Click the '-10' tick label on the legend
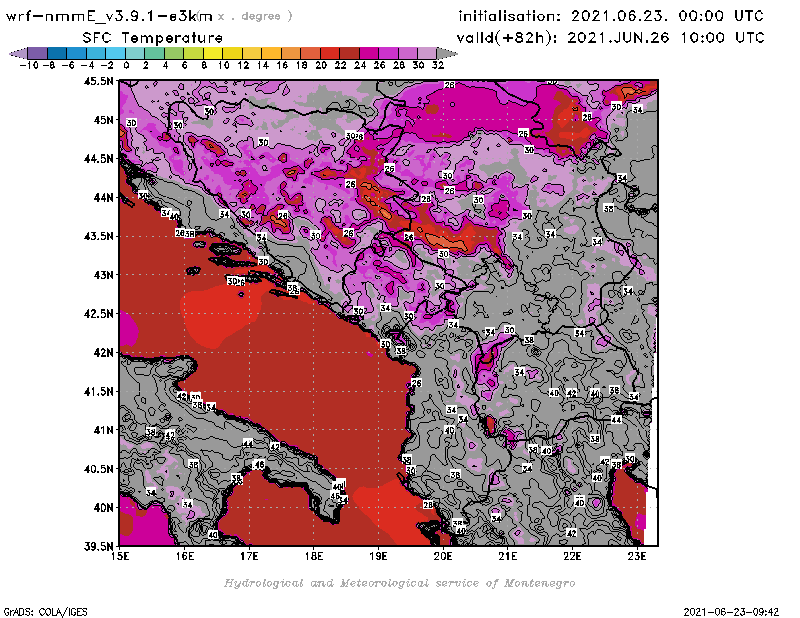800x618 pixels. point(29,66)
